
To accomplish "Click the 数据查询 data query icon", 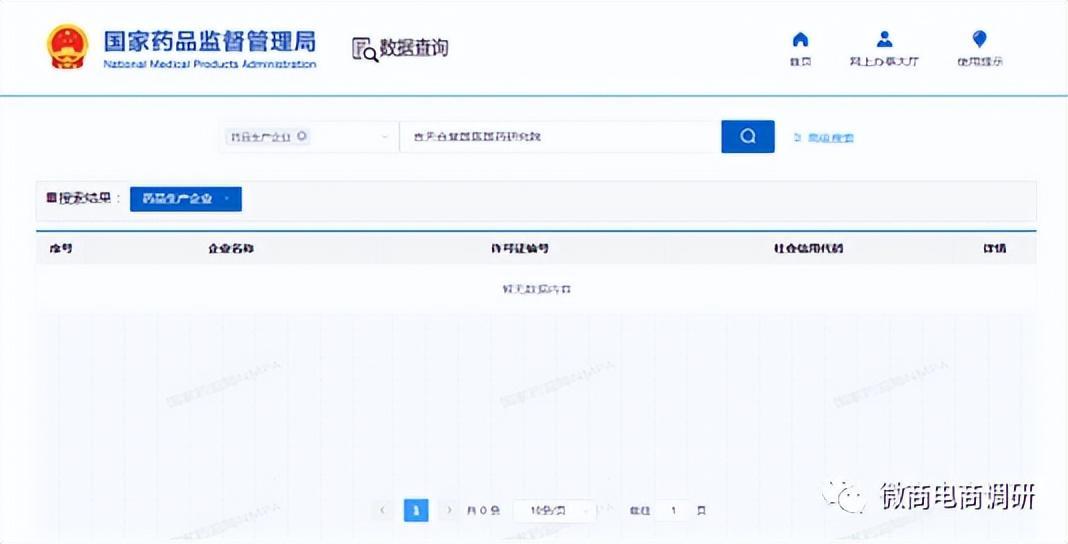I will (x=365, y=48).
